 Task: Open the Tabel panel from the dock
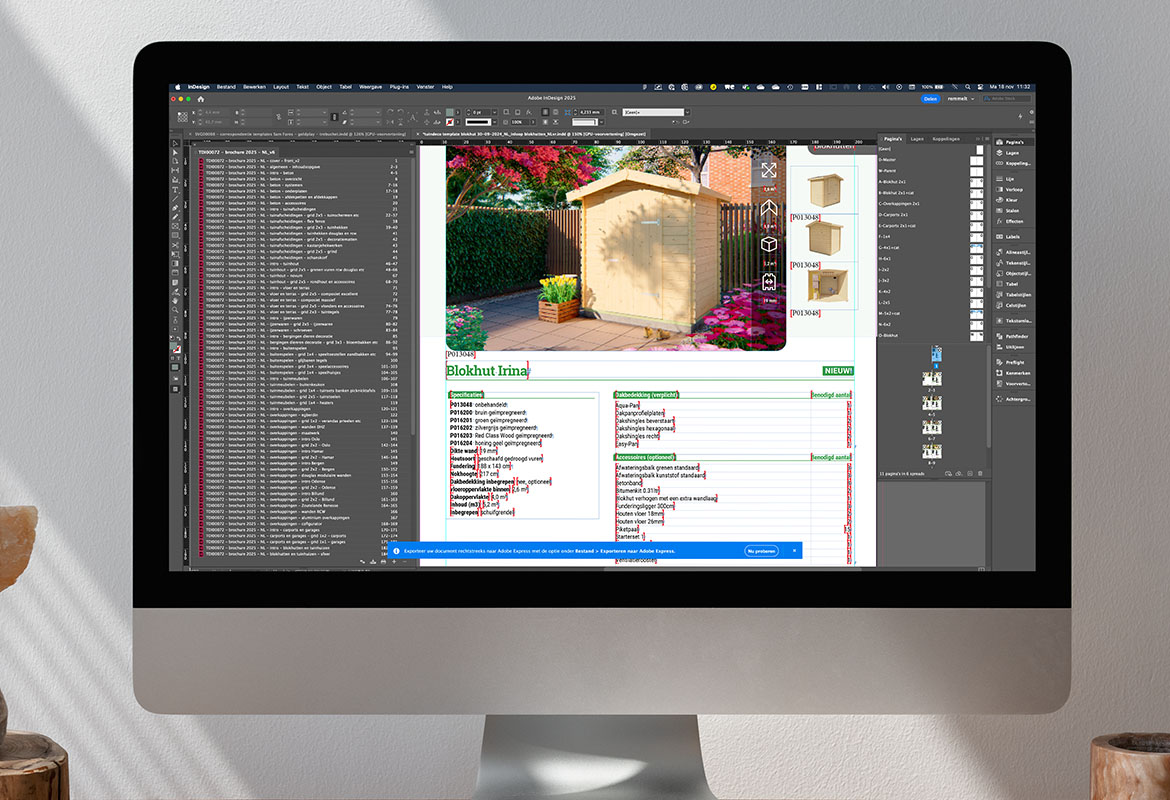pyautogui.click(x=1013, y=284)
